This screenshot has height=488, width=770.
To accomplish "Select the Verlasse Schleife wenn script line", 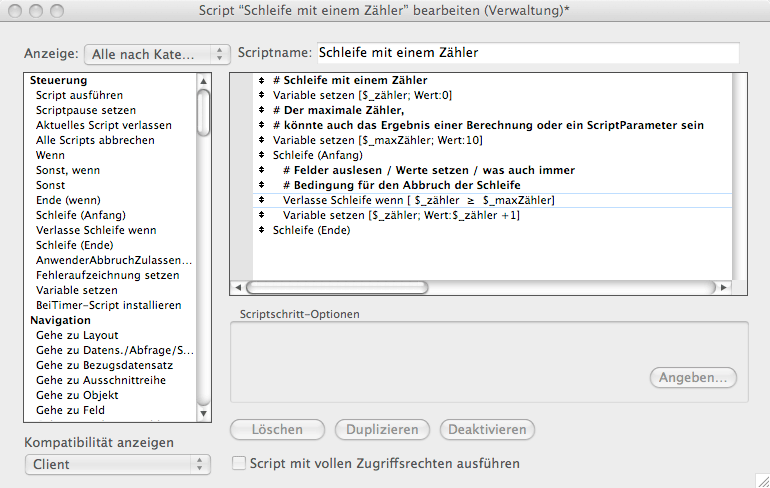I will [418, 200].
